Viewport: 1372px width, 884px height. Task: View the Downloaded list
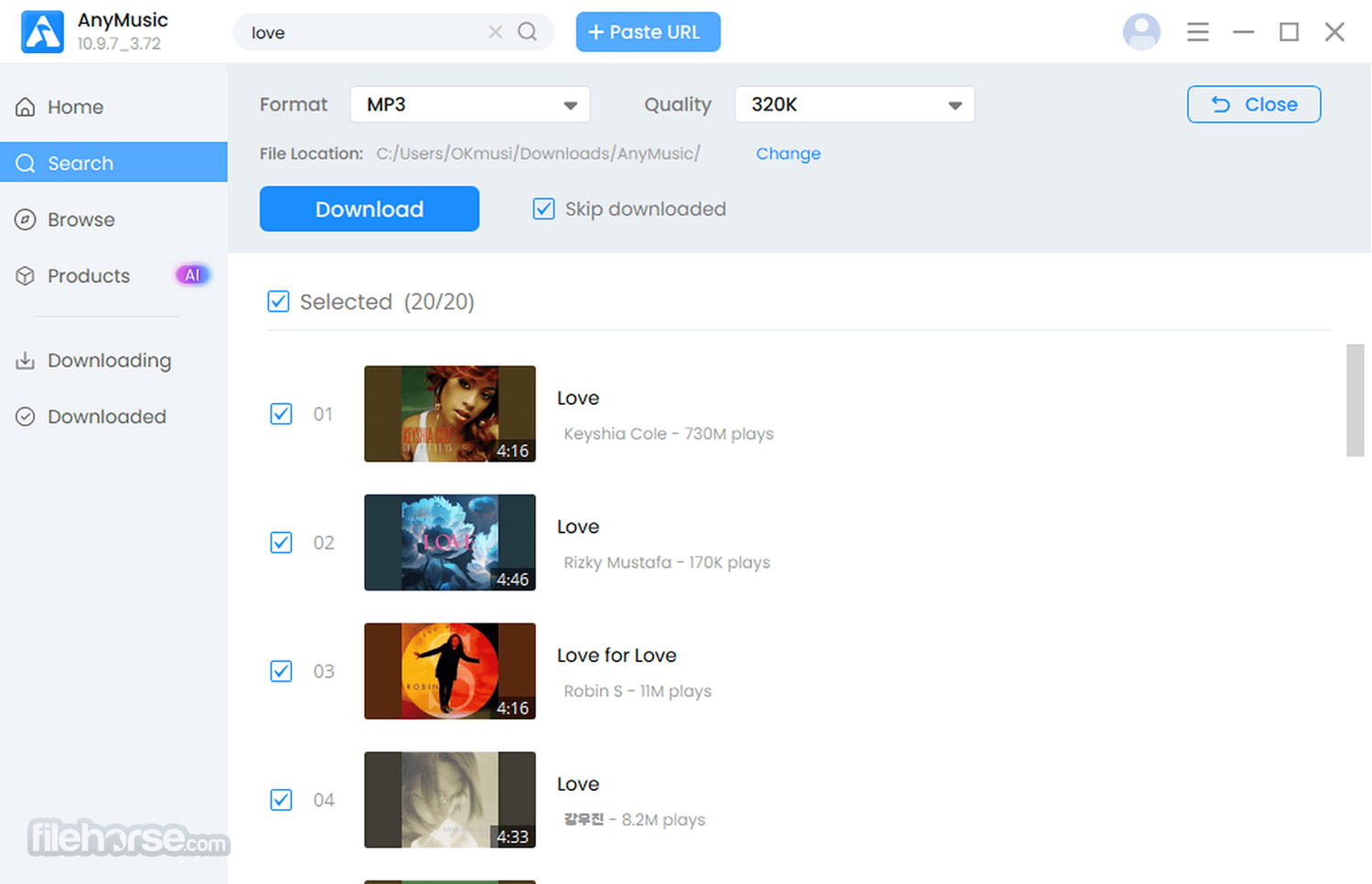[x=113, y=417]
